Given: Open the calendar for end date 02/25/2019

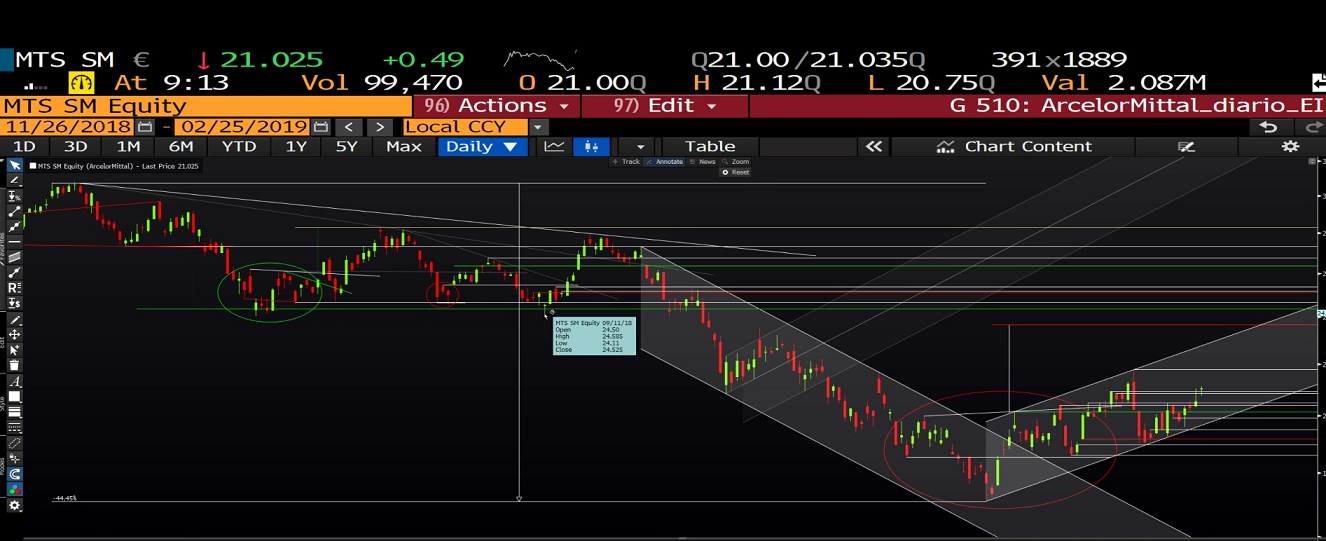Looking at the screenshot, I should point(320,127).
